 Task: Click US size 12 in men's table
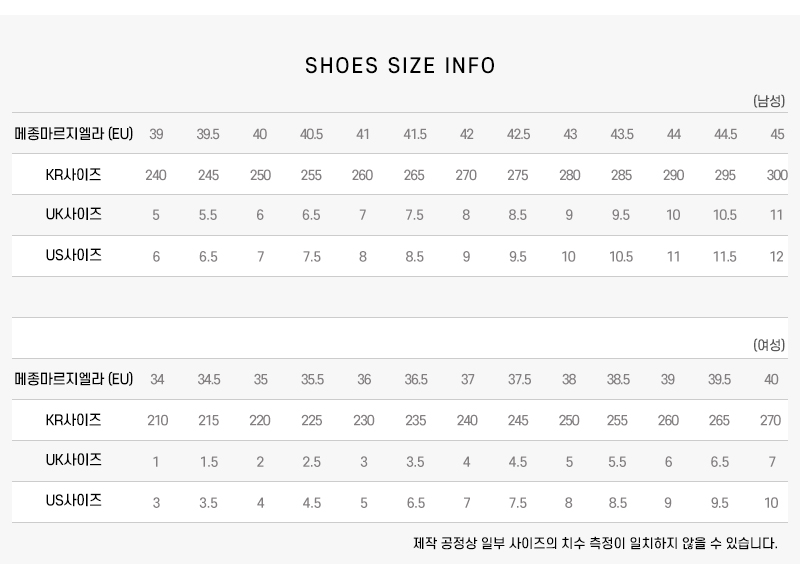coord(777,257)
